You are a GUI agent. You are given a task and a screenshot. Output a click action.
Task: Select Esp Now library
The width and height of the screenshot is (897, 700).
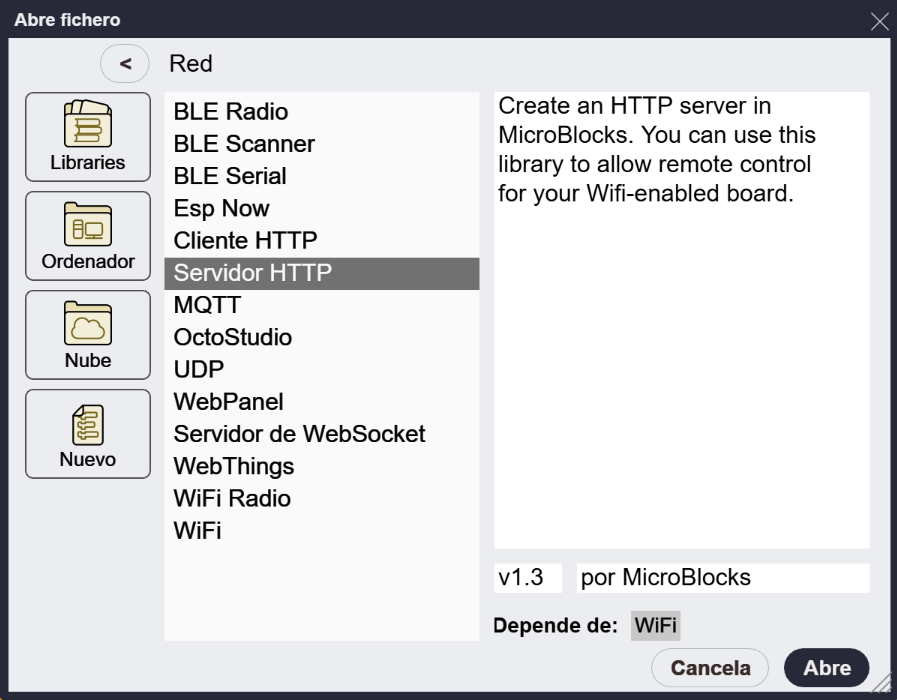[322, 208]
